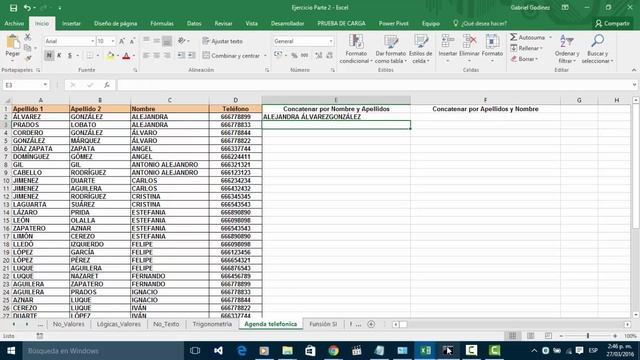Open the Lógicas_Valores sheet tab

coord(118,324)
